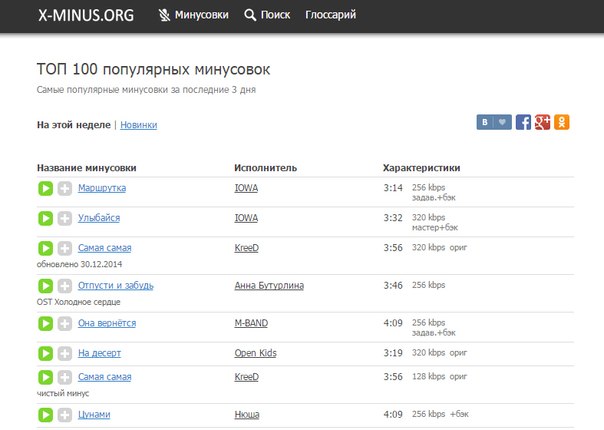Click 128 kbps quality text
The height and width of the screenshot is (430, 604).
(429, 376)
